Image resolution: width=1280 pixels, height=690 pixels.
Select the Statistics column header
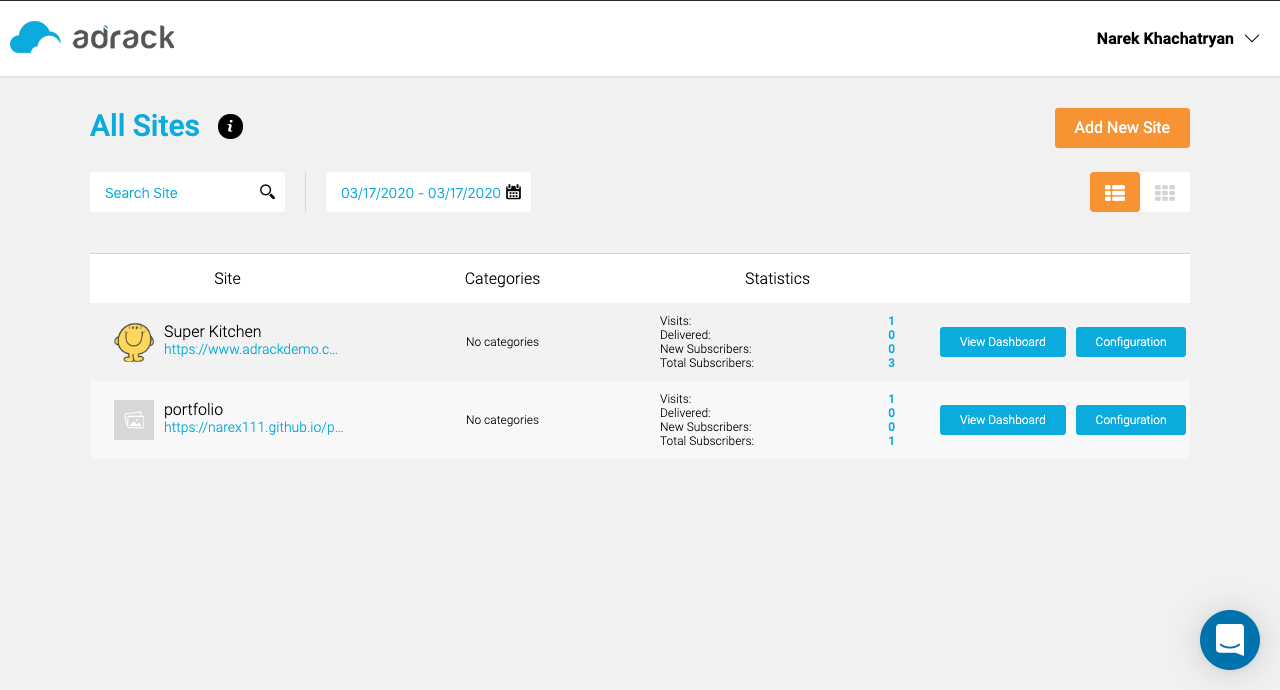pyautogui.click(x=777, y=278)
